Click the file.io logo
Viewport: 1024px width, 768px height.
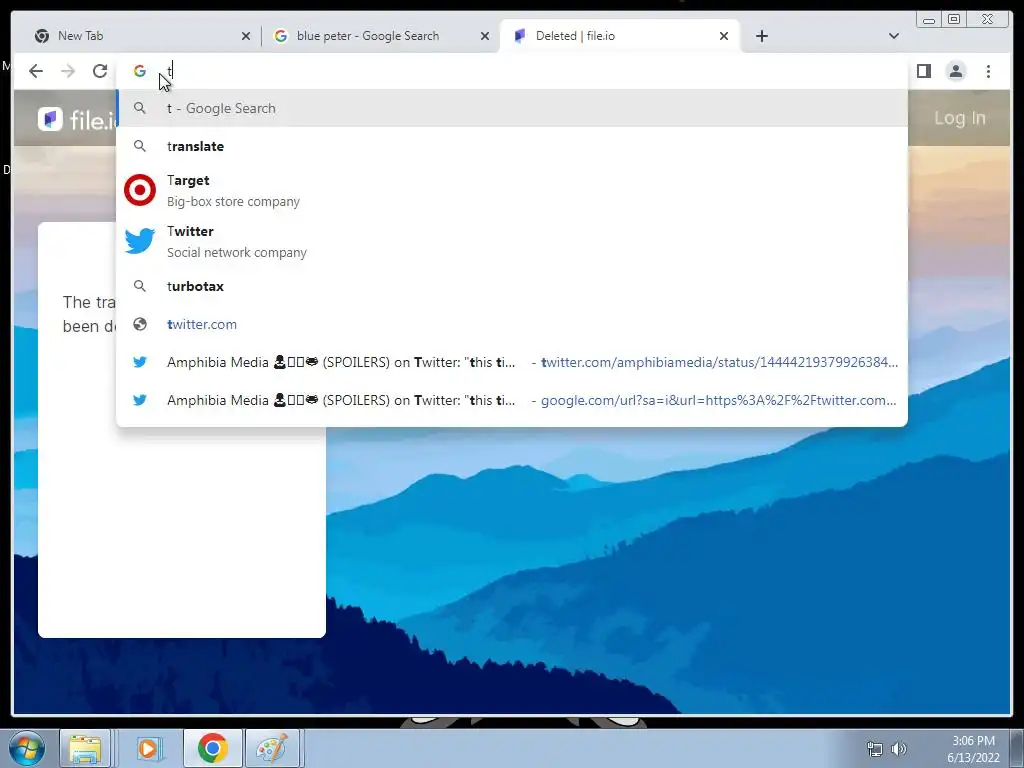[77, 119]
